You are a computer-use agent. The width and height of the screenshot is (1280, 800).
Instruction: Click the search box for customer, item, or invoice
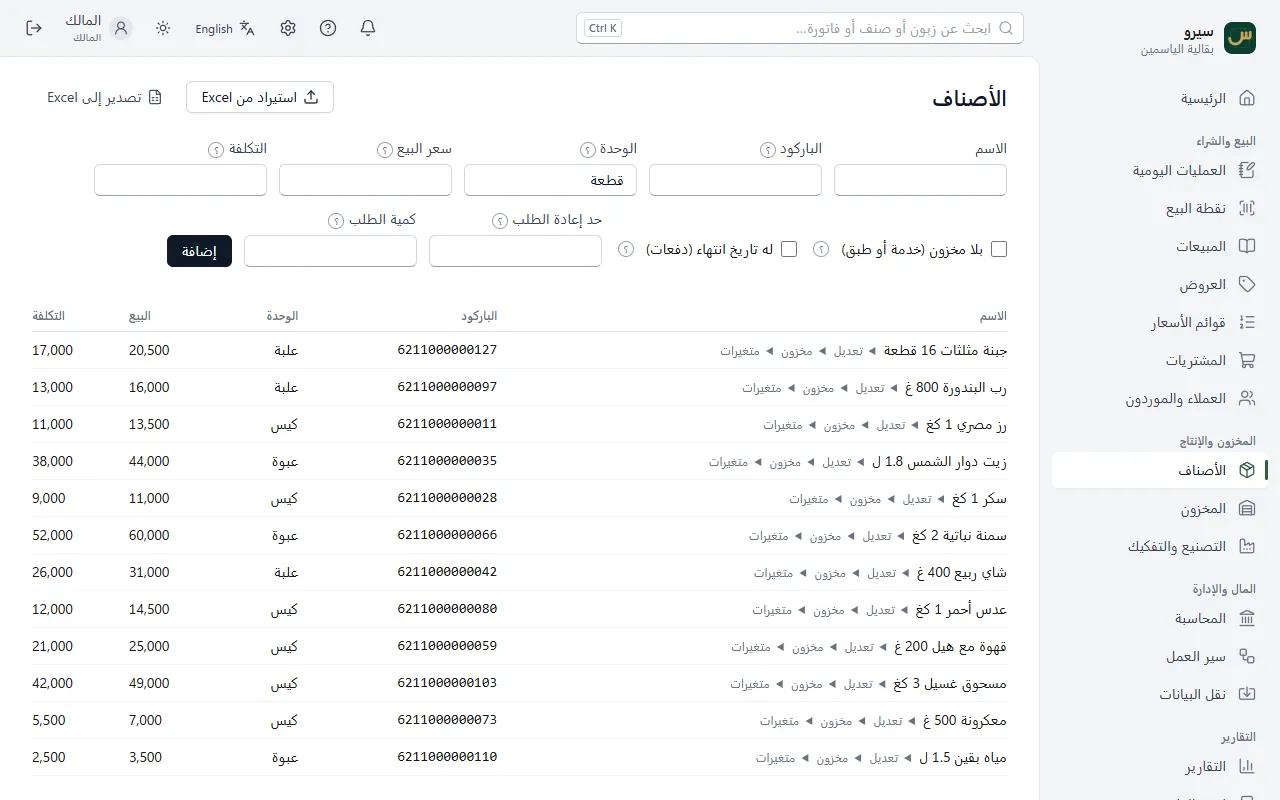pyautogui.click(x=800, y=28)
